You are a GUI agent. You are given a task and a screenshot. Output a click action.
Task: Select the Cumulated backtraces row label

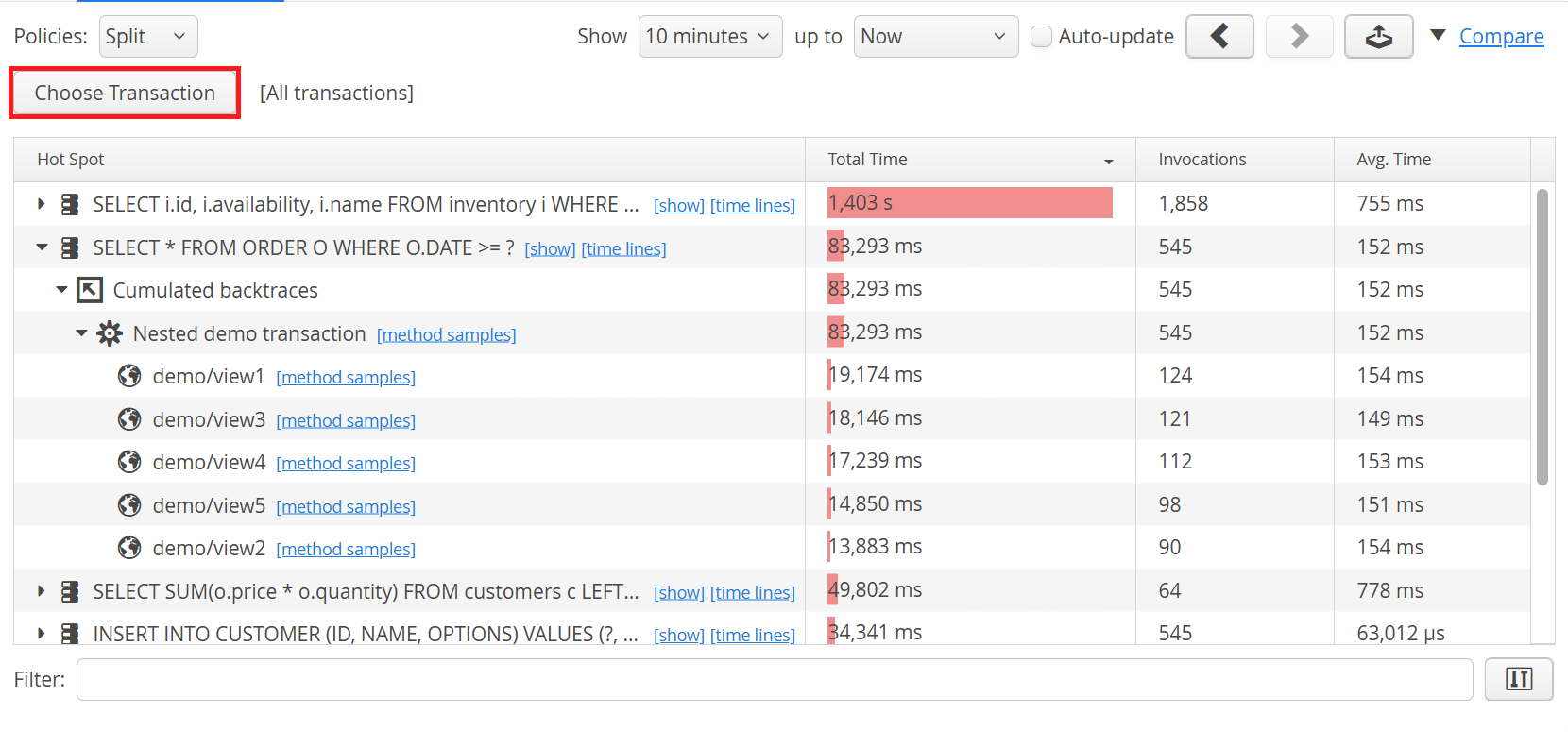215,290
